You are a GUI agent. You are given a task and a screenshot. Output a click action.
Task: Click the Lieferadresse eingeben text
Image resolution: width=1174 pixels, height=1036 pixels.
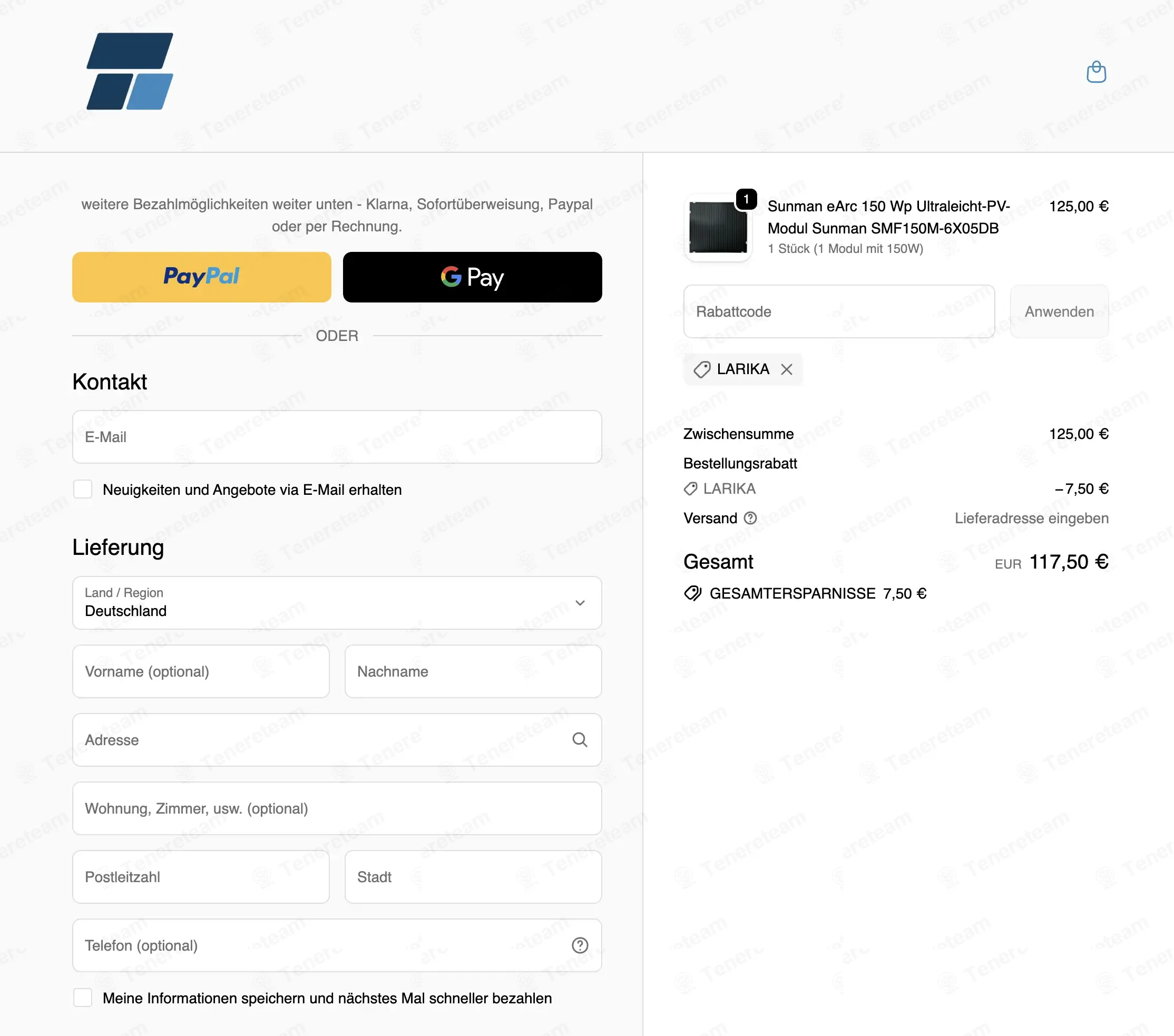(x=1032, y=518)
